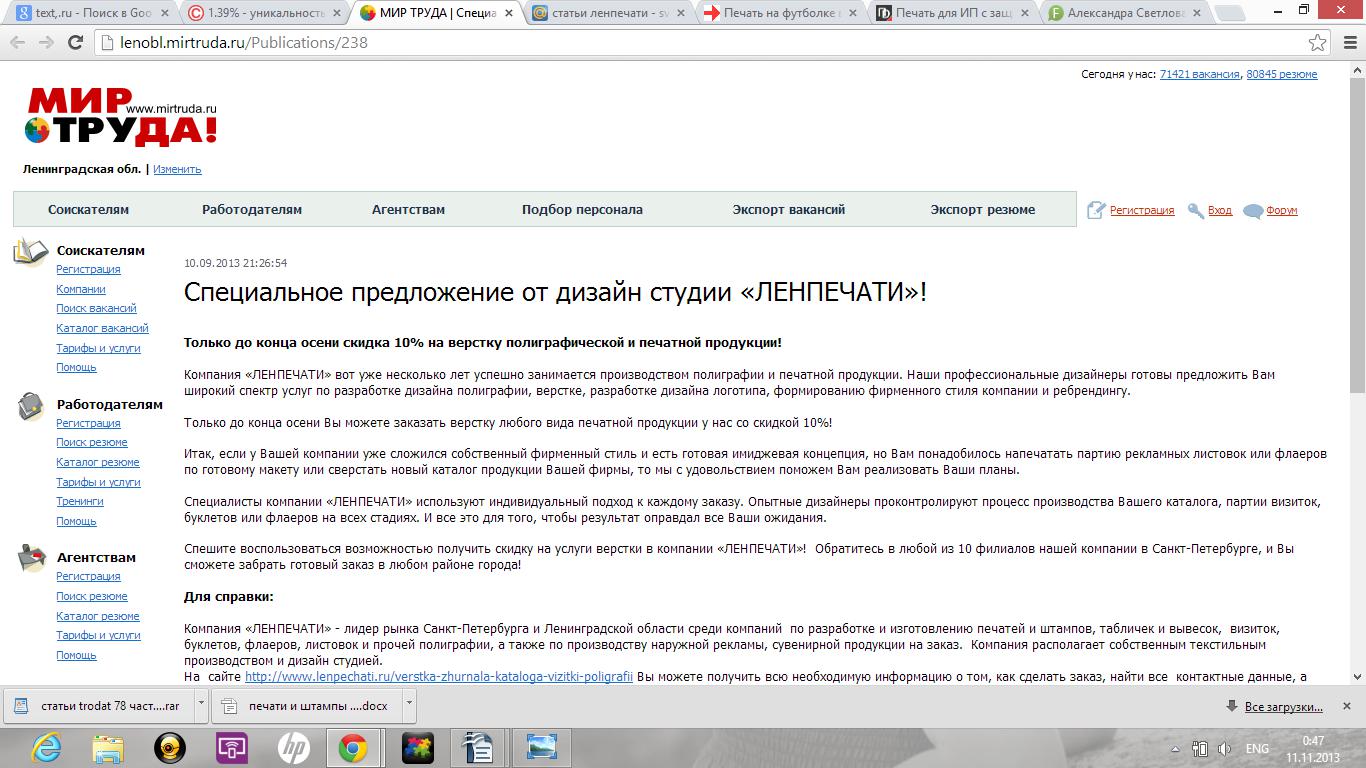Open Соискателям in the top navigation bar
Screen dimensions: 1366x768
click(x=88, y=210)
